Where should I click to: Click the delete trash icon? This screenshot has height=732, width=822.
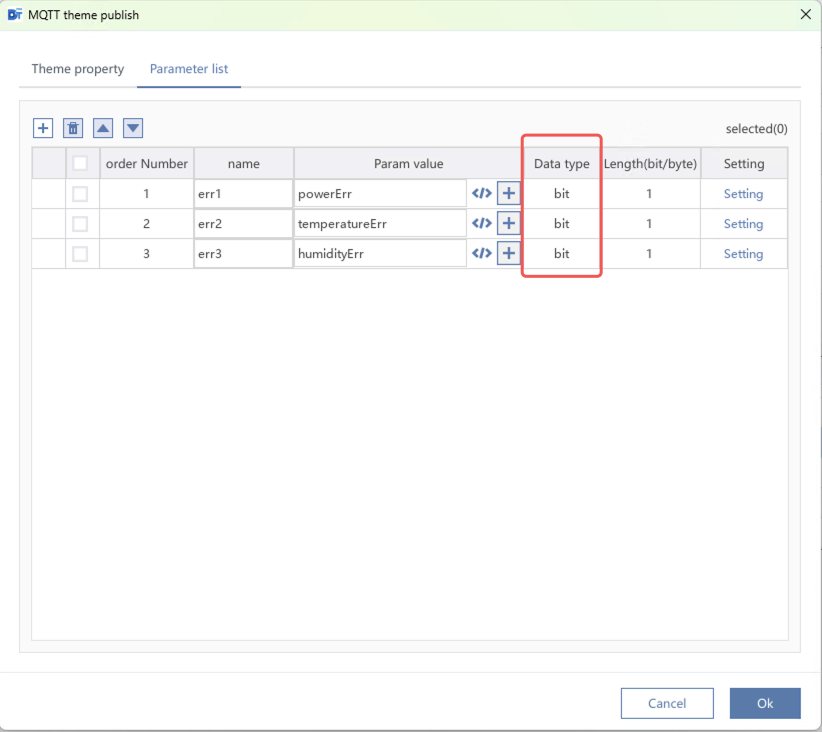[73, 128]
